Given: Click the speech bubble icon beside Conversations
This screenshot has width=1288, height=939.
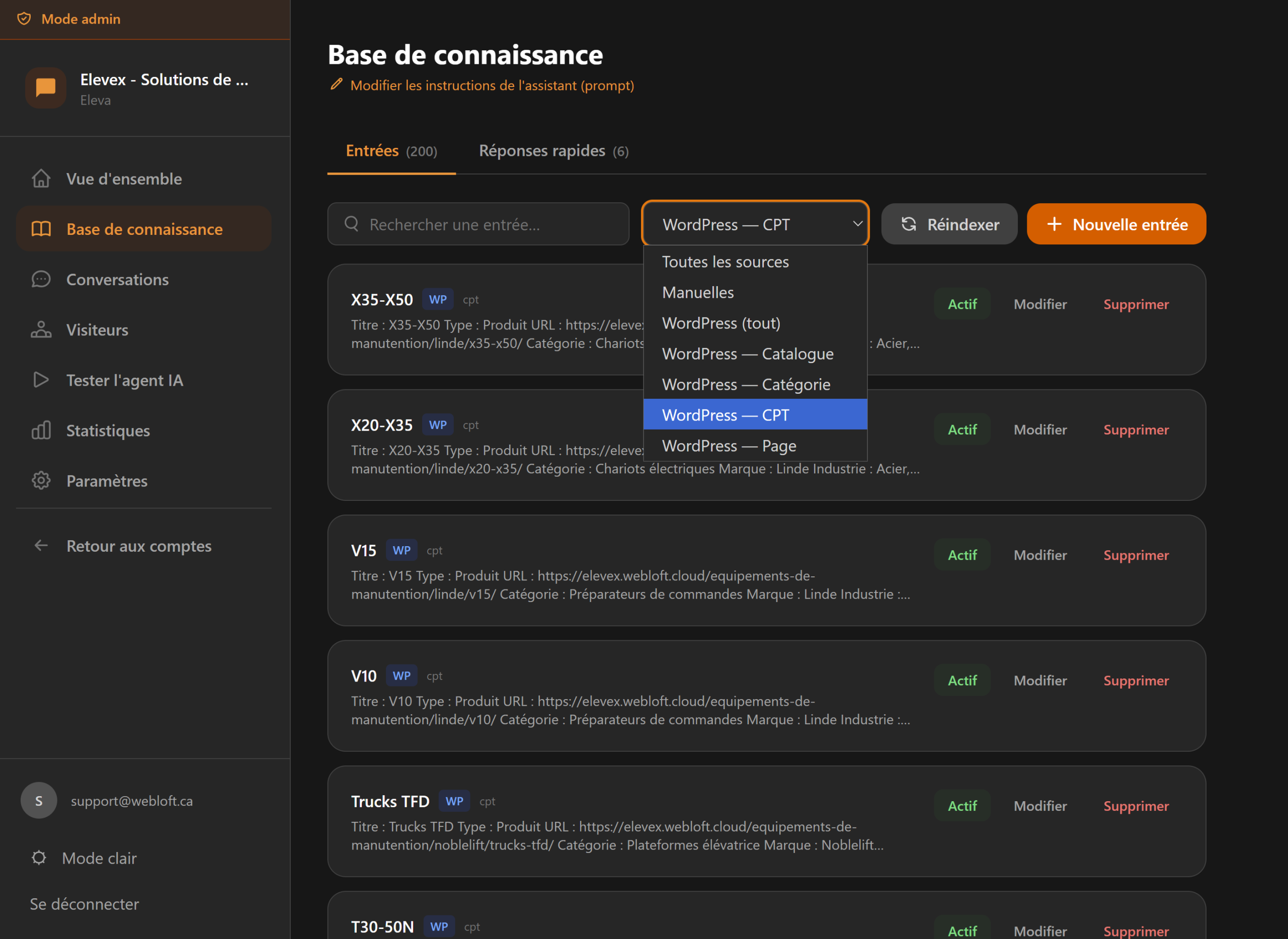Looking at the screenshot, I should (41, 279).
